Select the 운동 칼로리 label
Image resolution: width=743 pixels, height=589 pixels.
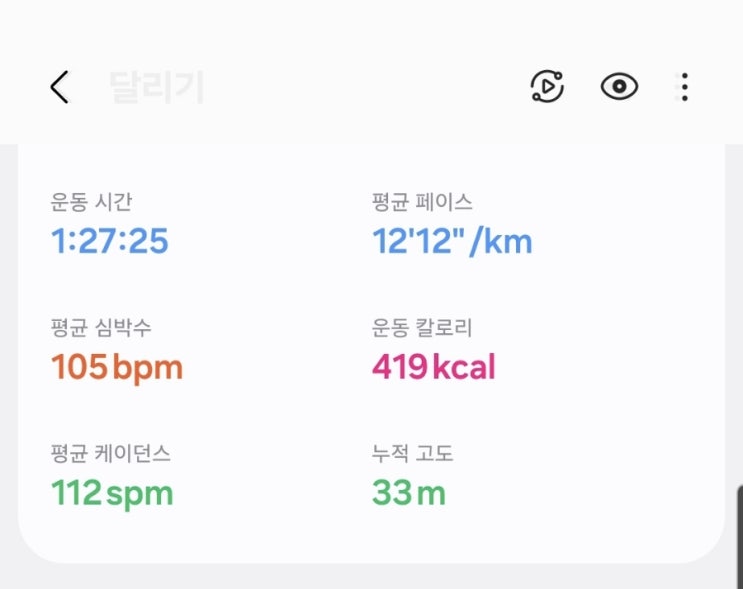pos(422,328)
